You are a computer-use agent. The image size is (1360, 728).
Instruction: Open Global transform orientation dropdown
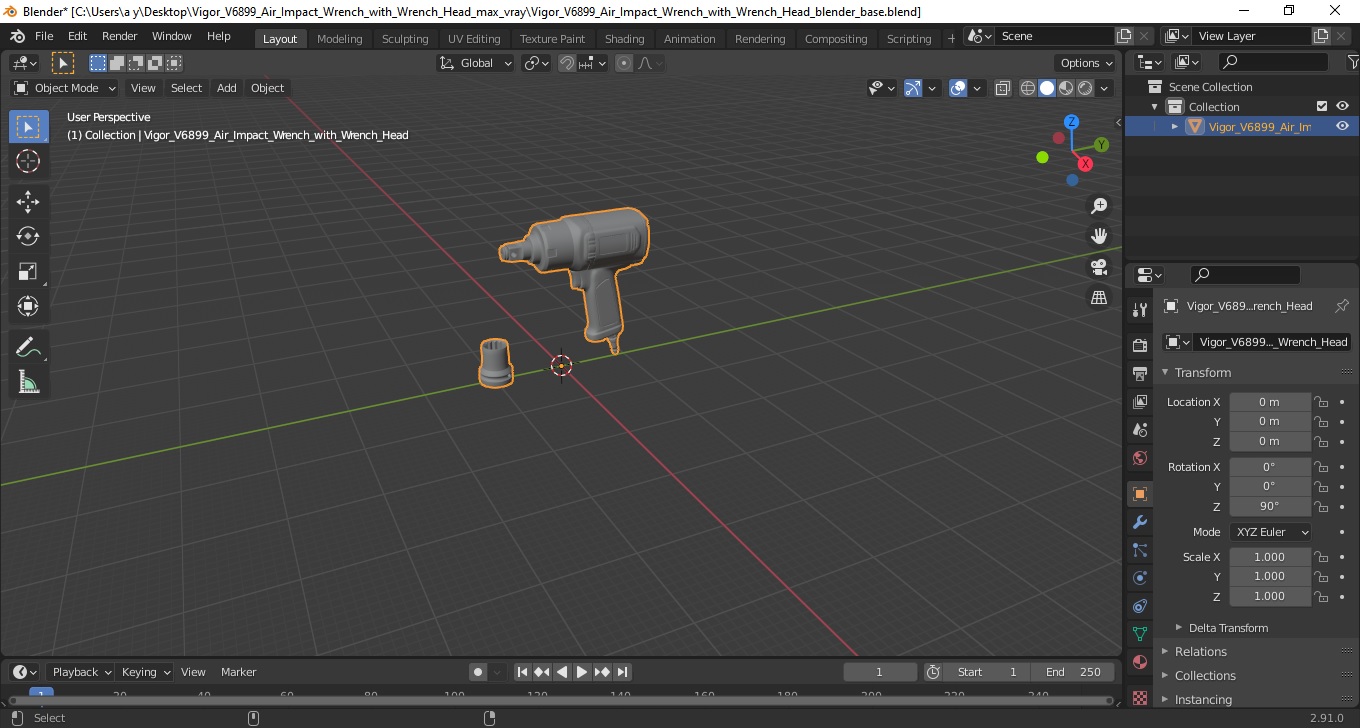[476, 63]
